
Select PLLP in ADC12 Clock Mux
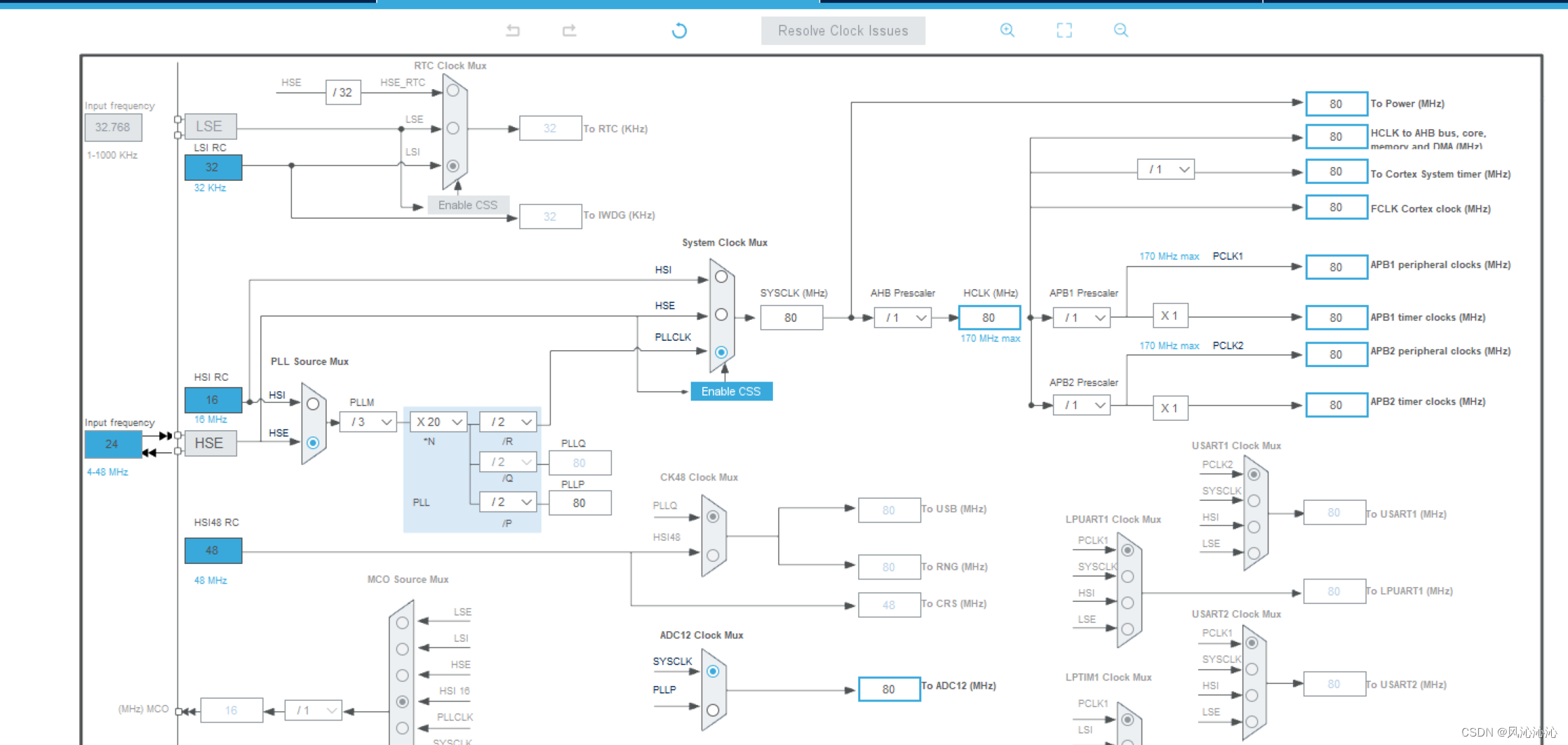(x=713, y=710)
